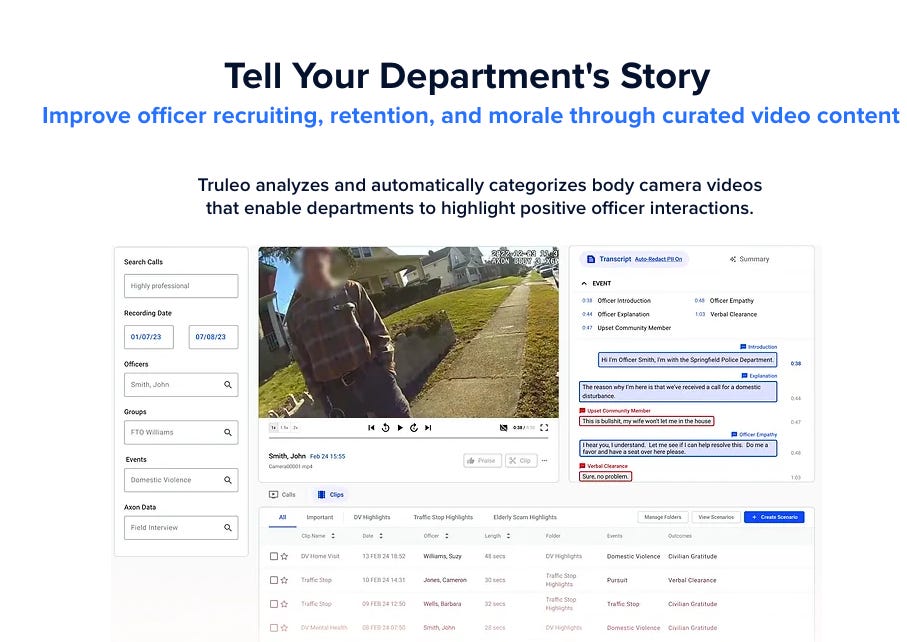Screen dimensions: 907x642
Task: Click the Feb 24 15:55 timestamp
Action: 327,456
